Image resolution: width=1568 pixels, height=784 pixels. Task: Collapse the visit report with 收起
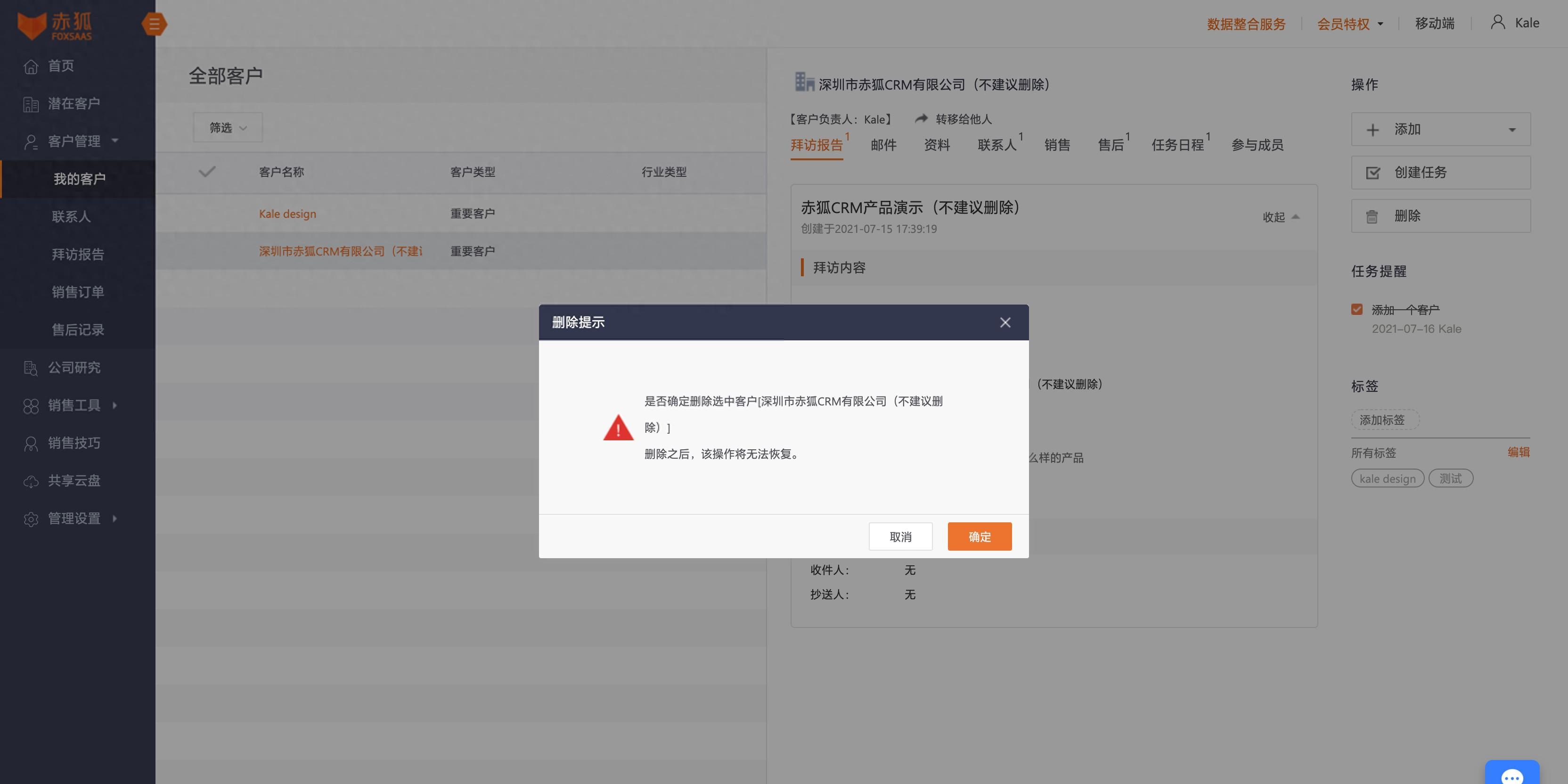click(x=1281, y=217)
